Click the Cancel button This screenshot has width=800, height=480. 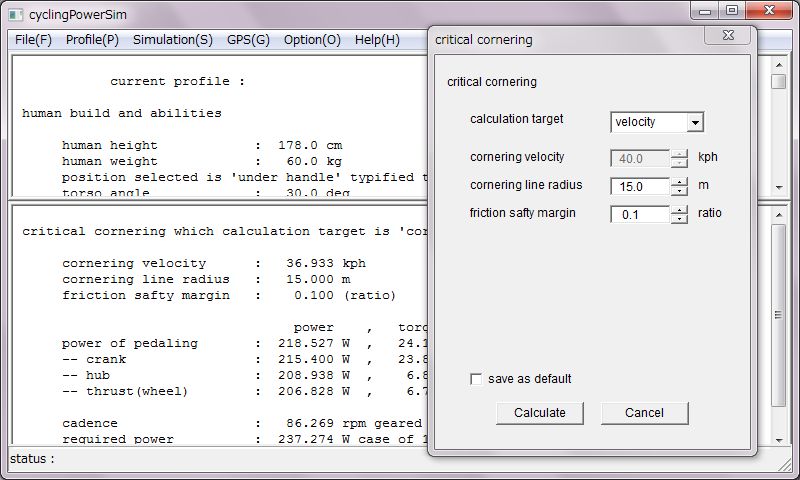click(x=644, y=413)
